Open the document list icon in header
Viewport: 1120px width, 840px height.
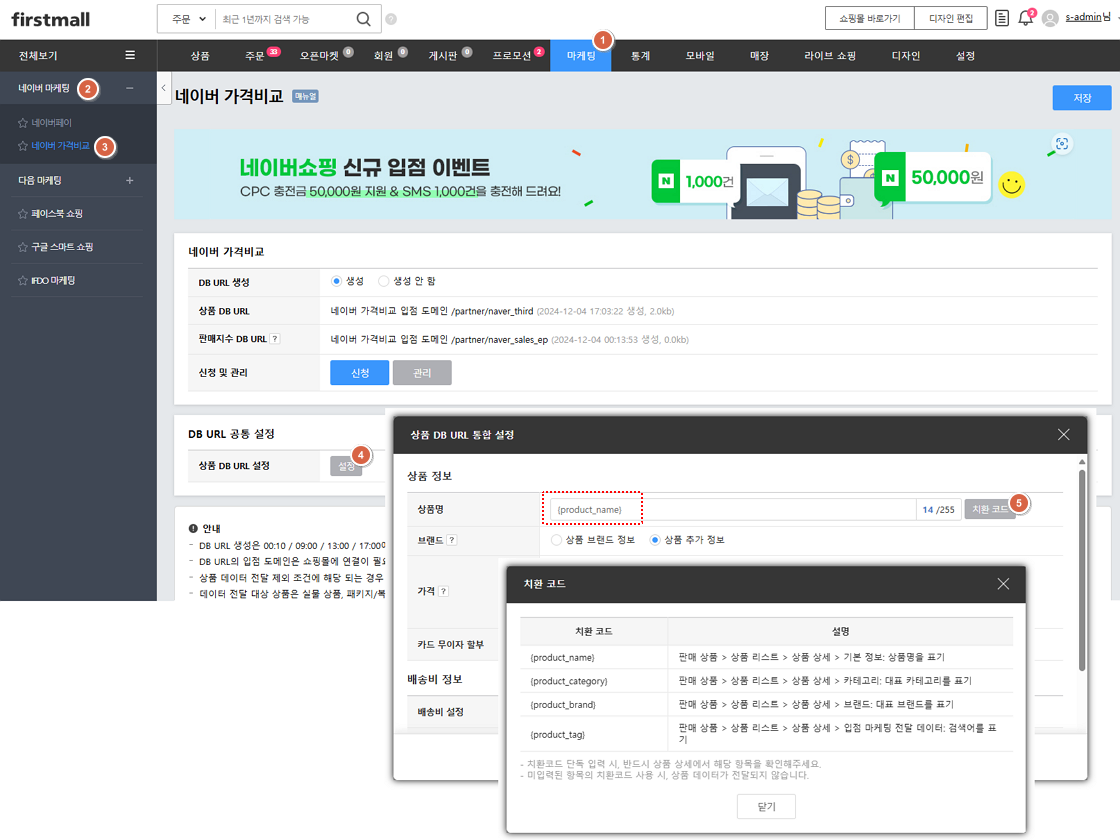tap(1002, 18)
